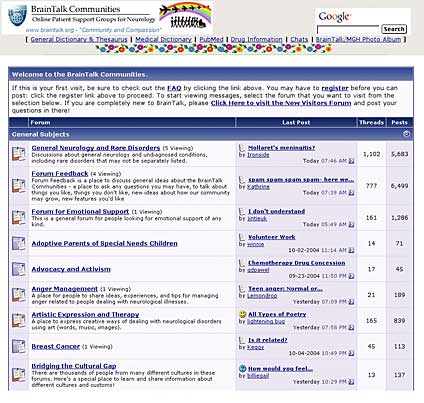Image resolution: width=424 pixels, height=403 pixels.
Task: Click the BrainTalk shield logo
Action: click(17, 16)
